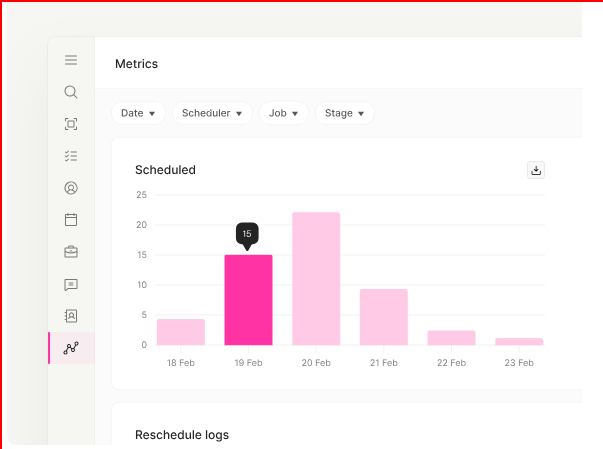Click the 22 Feb axis label
Viewport: 603px width, 449px height.
pyautogui.click(x=451, y=363)
